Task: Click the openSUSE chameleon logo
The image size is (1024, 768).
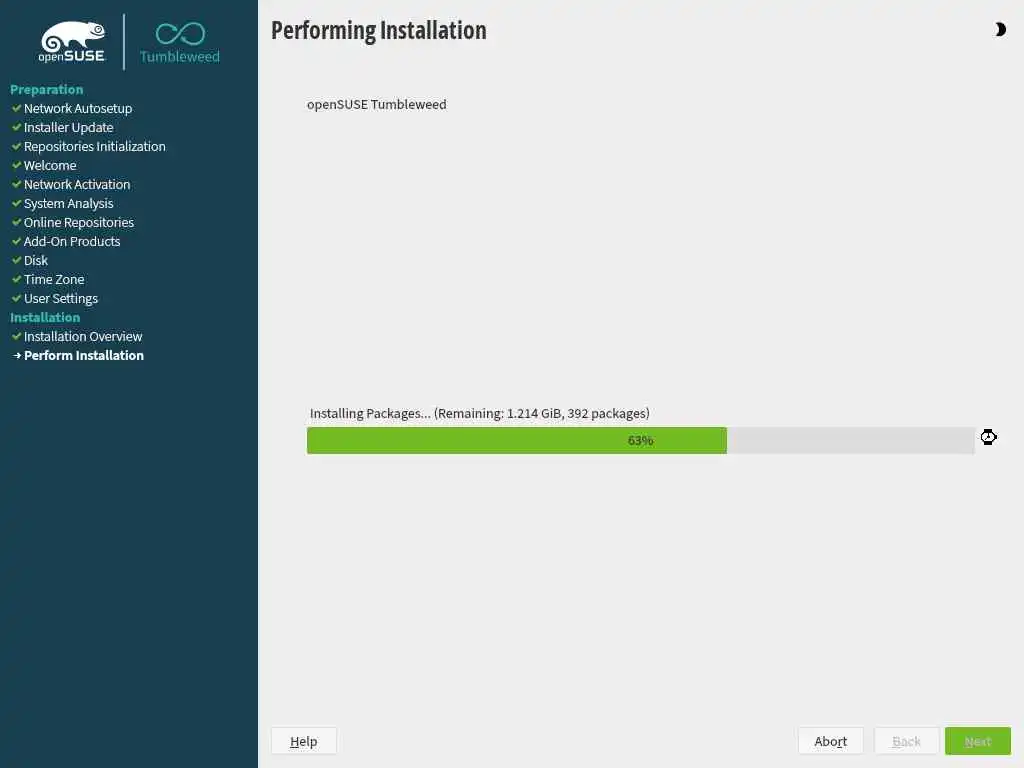Action: [72, 42]
